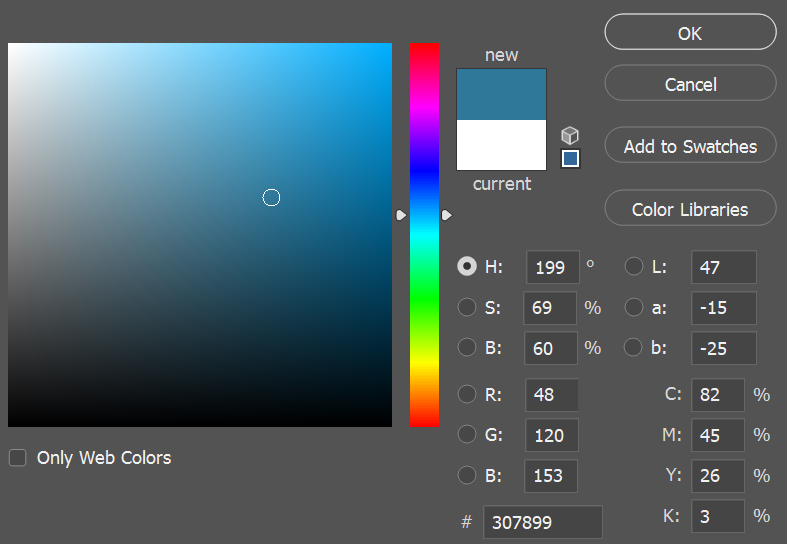Click the left hue slider arrow handle
787x544 pixels.
pos(401,215)
